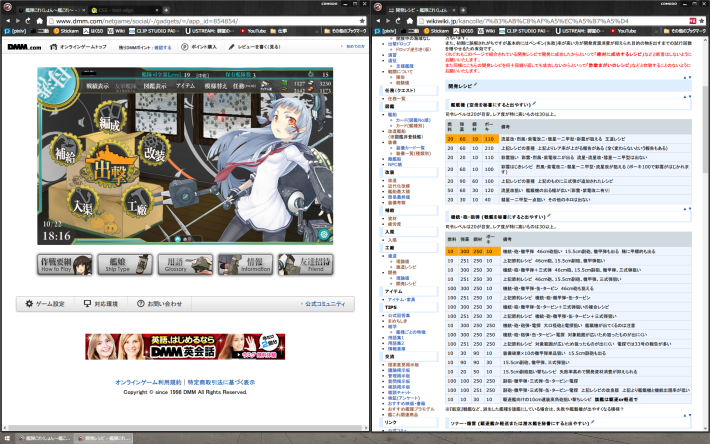The image size is (710, 444).
Task: Click the 友達招待 Friend button
Action: (x=306, y=264)
